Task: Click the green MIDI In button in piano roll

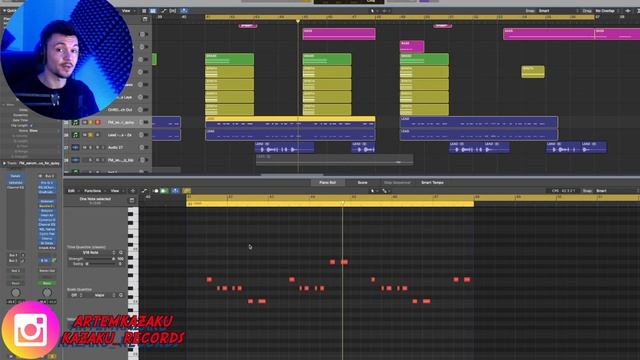Action: [x=164, y=191]
